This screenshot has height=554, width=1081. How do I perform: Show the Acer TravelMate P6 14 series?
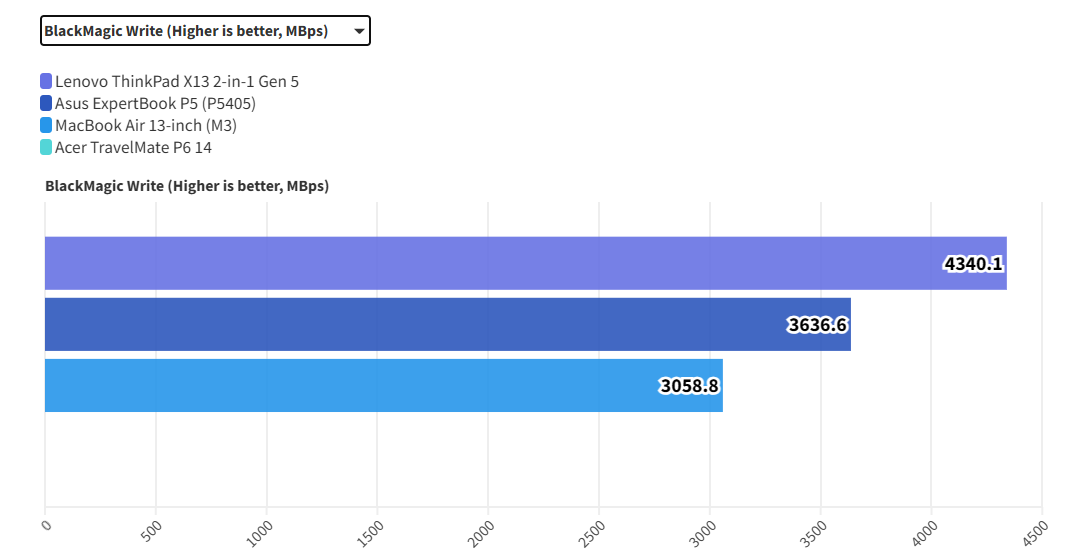133,148
